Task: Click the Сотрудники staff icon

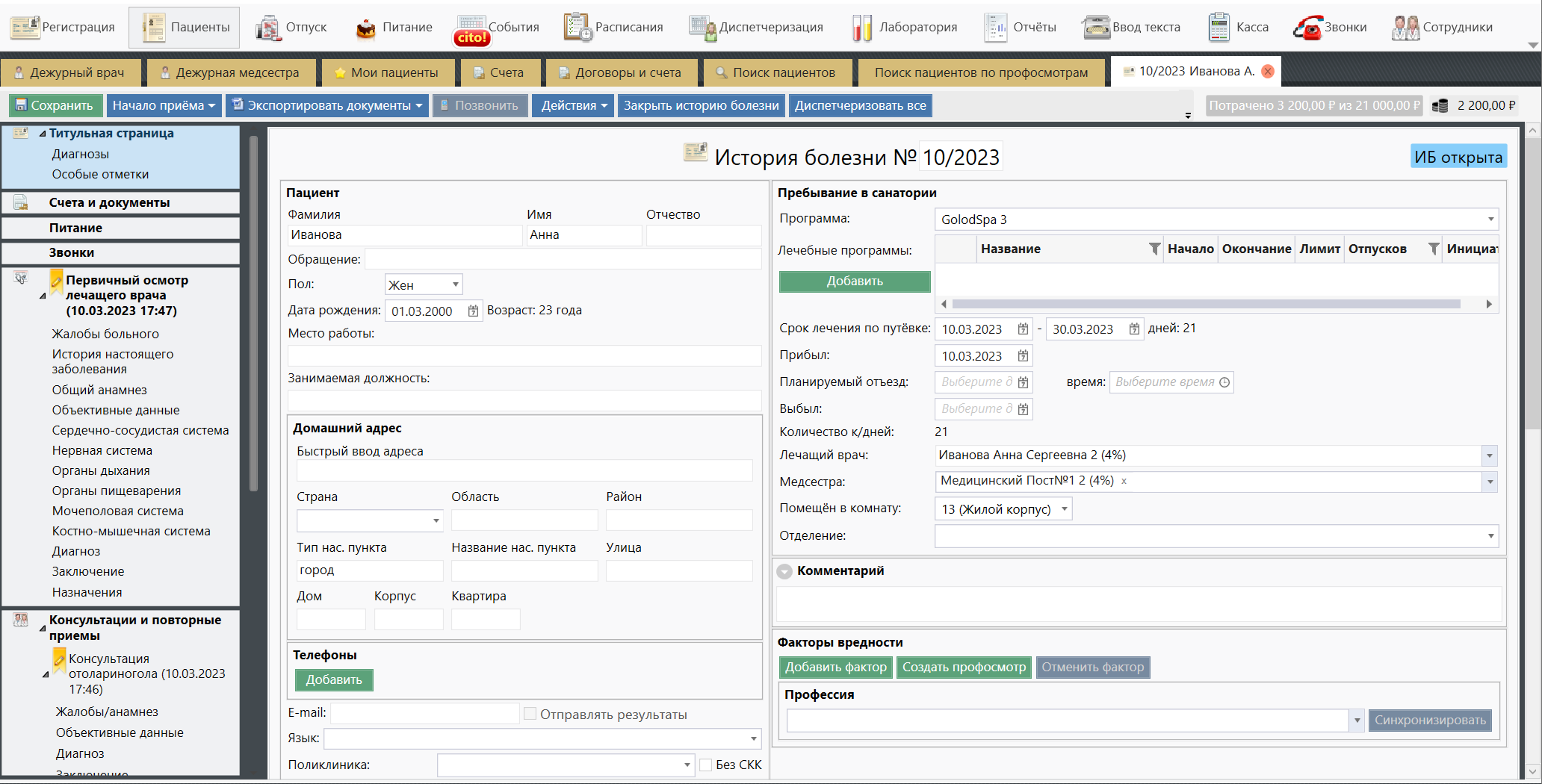Action: [1405, 28]
